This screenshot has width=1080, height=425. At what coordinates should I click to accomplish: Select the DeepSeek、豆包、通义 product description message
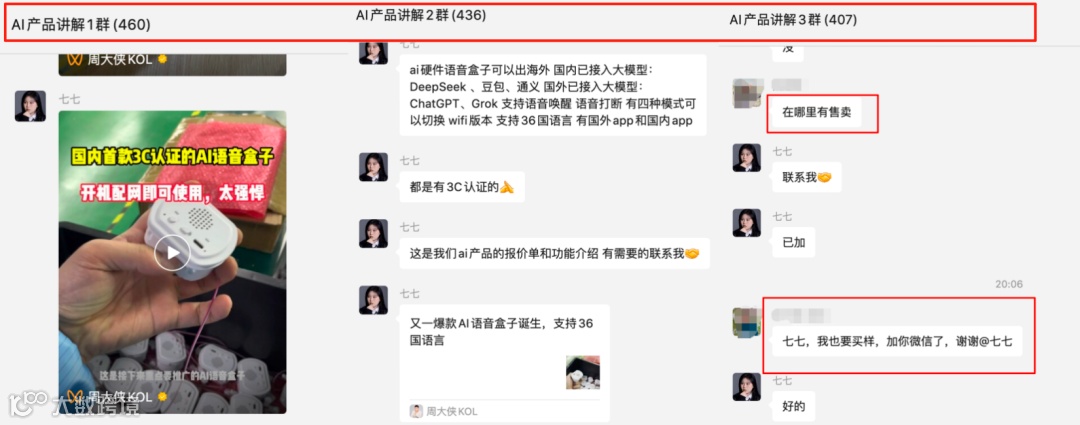point(553,95)
